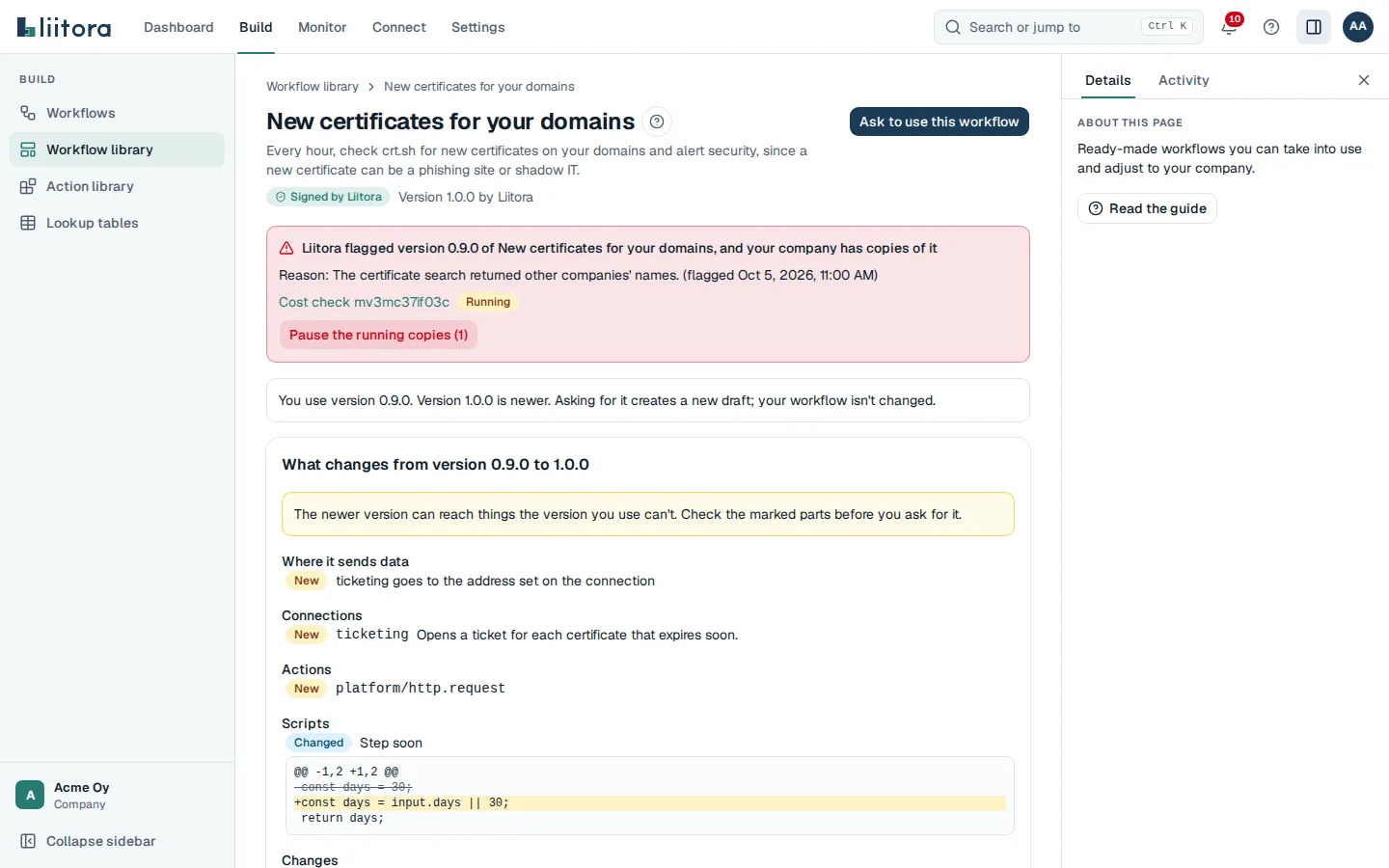This screenshot has width=1389, height=868.
Task: Click the Workflow library breadcrumb link
Action: click(x=313, y=87)
